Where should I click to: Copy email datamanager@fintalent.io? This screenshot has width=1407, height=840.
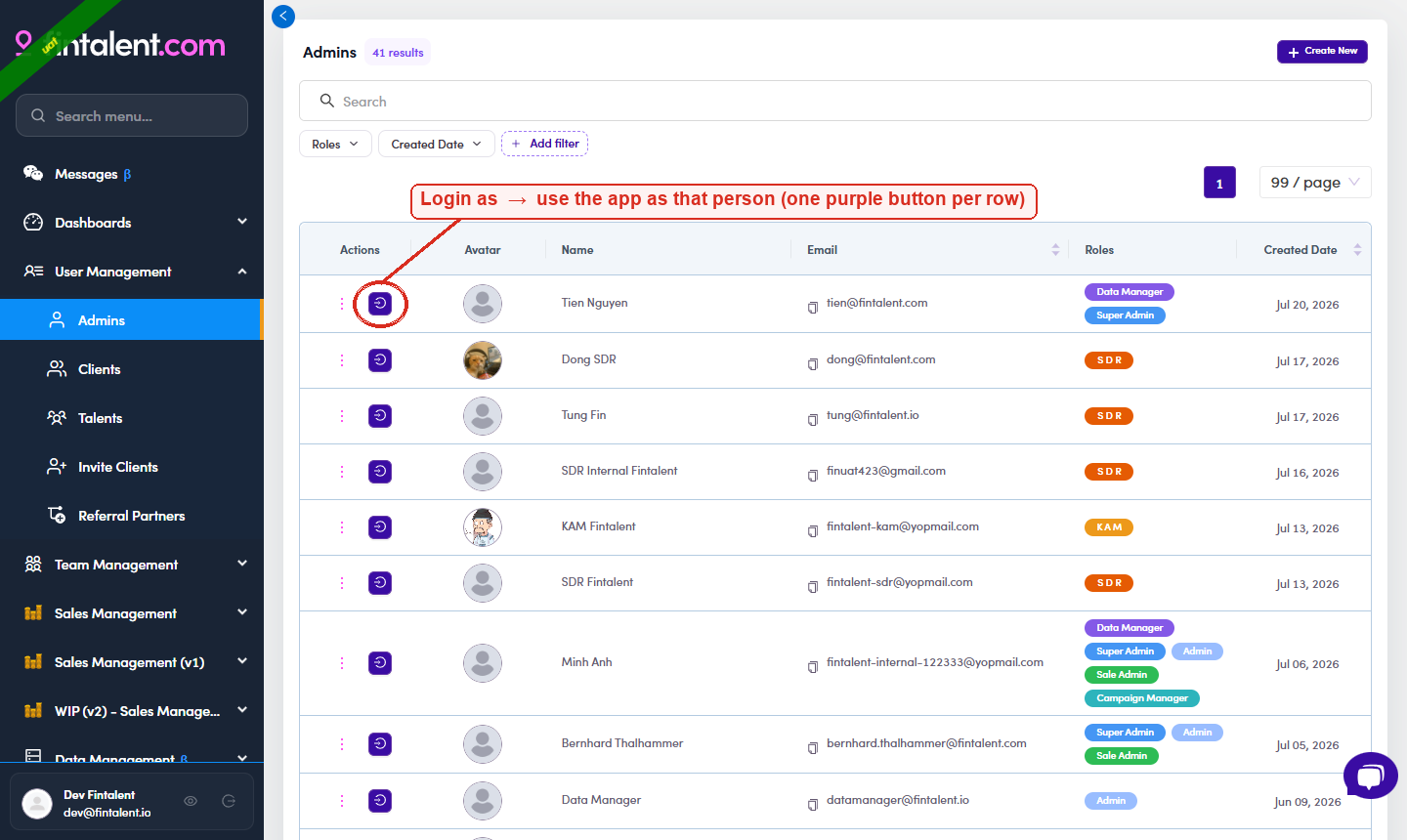tap(813, 805)
